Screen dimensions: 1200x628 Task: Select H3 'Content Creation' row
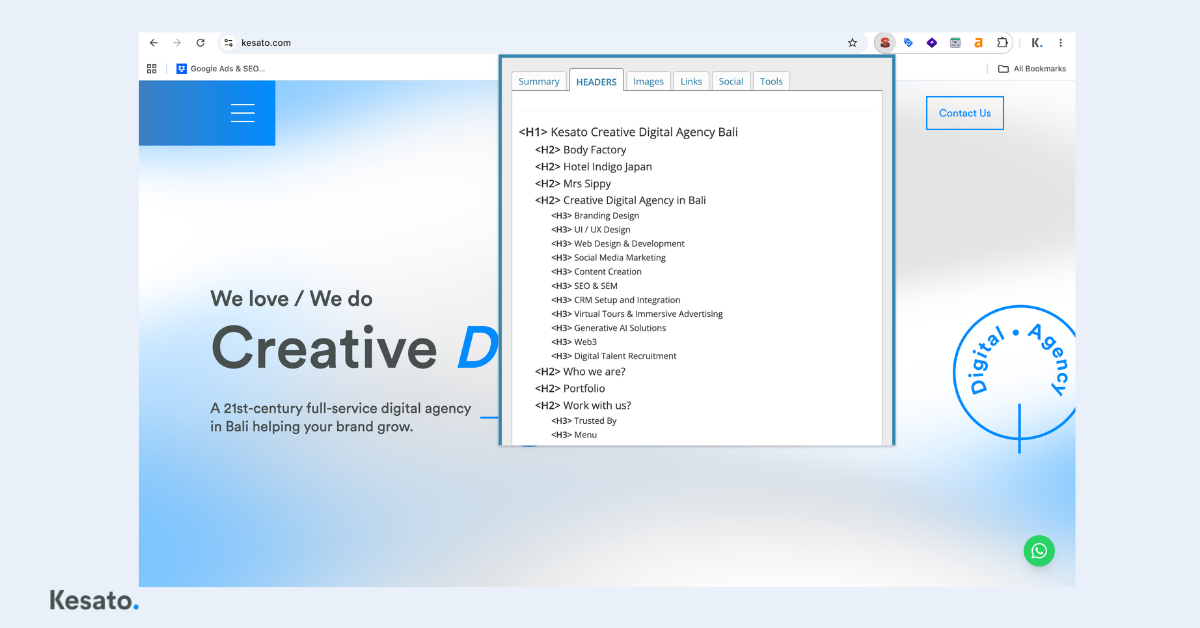tap(596, 272)
